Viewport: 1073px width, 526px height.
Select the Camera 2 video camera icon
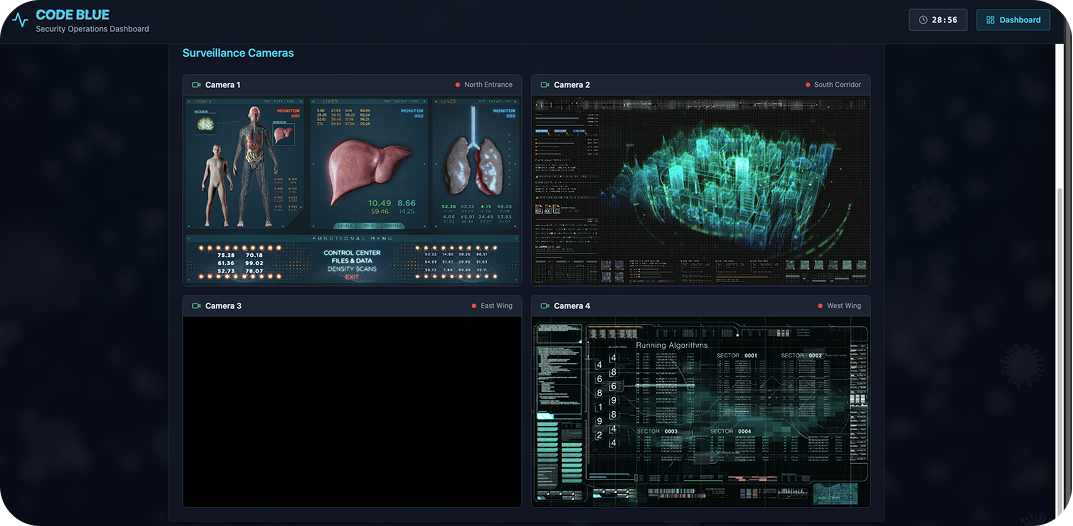545,85
